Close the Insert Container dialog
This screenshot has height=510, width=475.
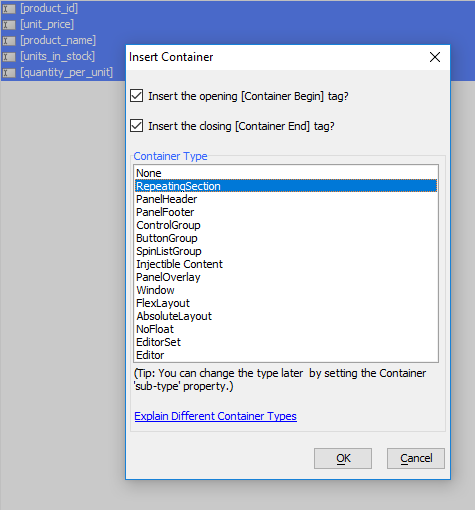435,57
